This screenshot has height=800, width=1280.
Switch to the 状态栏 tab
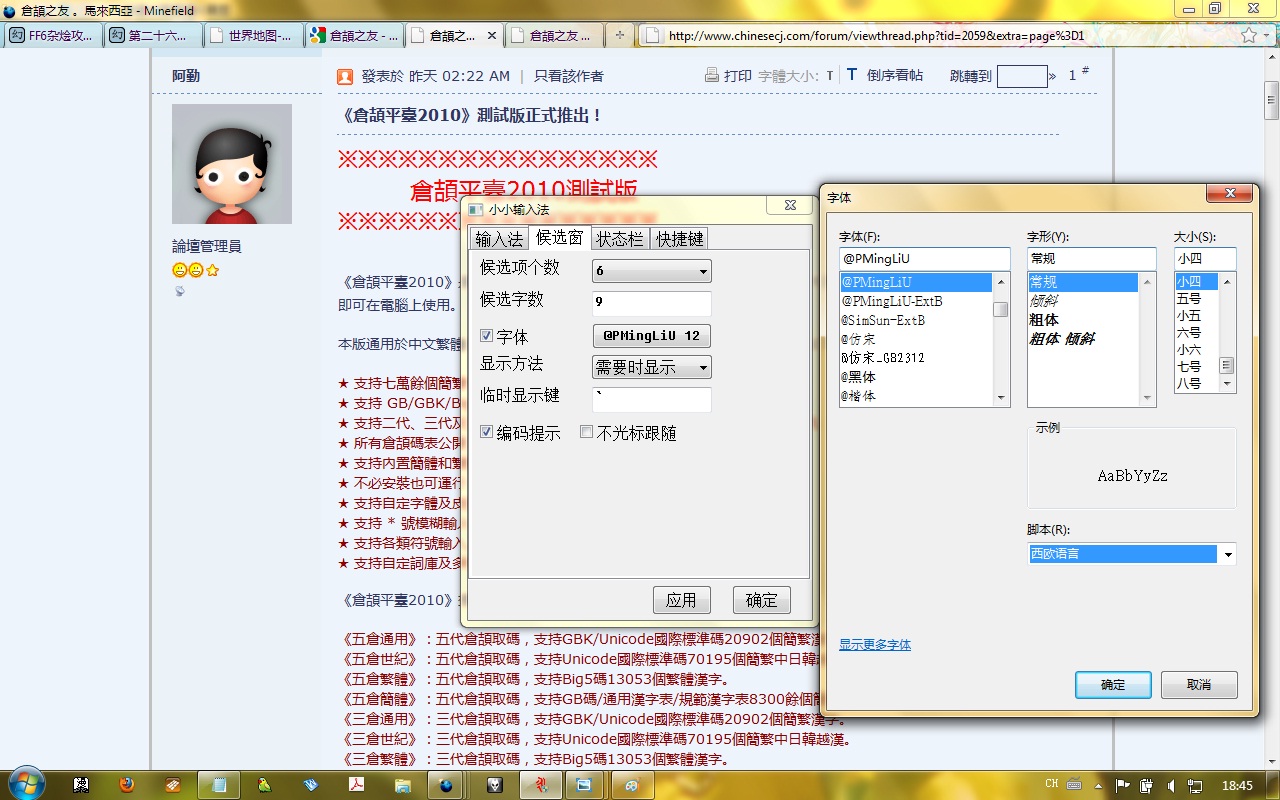(620, 239)
